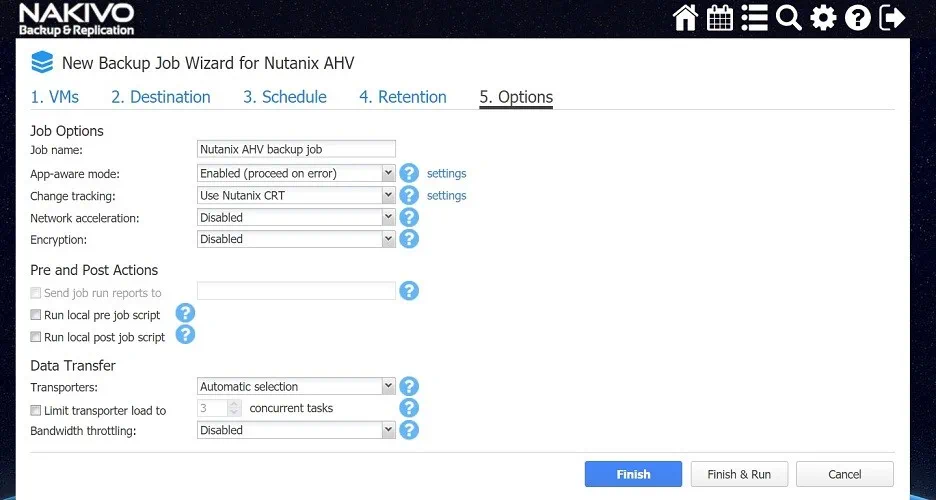Enable Run local post job script
This screenshot has height=500, width=936.
[36, 337]
